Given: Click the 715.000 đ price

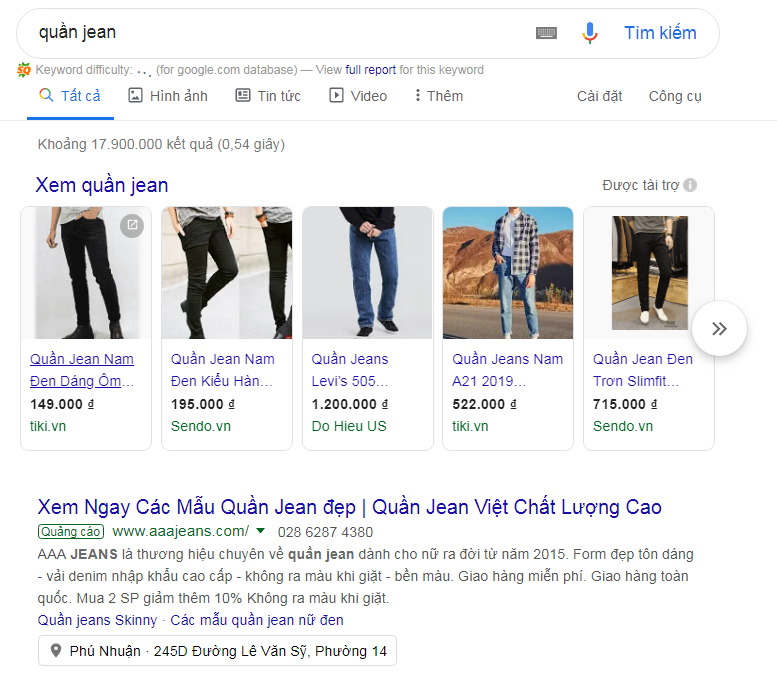Looking at the screenshot, I should 625,404.
